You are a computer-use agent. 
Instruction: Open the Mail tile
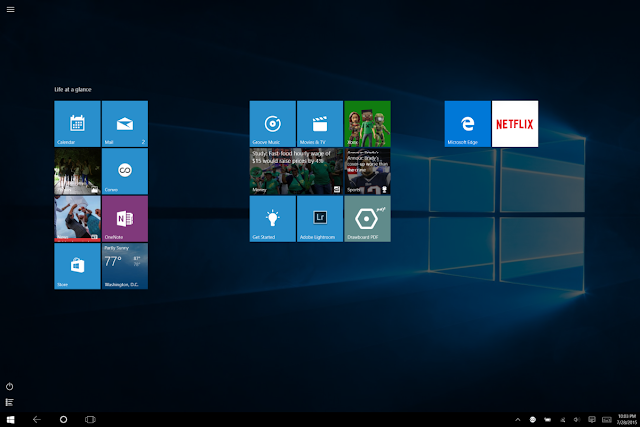point(125,124)
